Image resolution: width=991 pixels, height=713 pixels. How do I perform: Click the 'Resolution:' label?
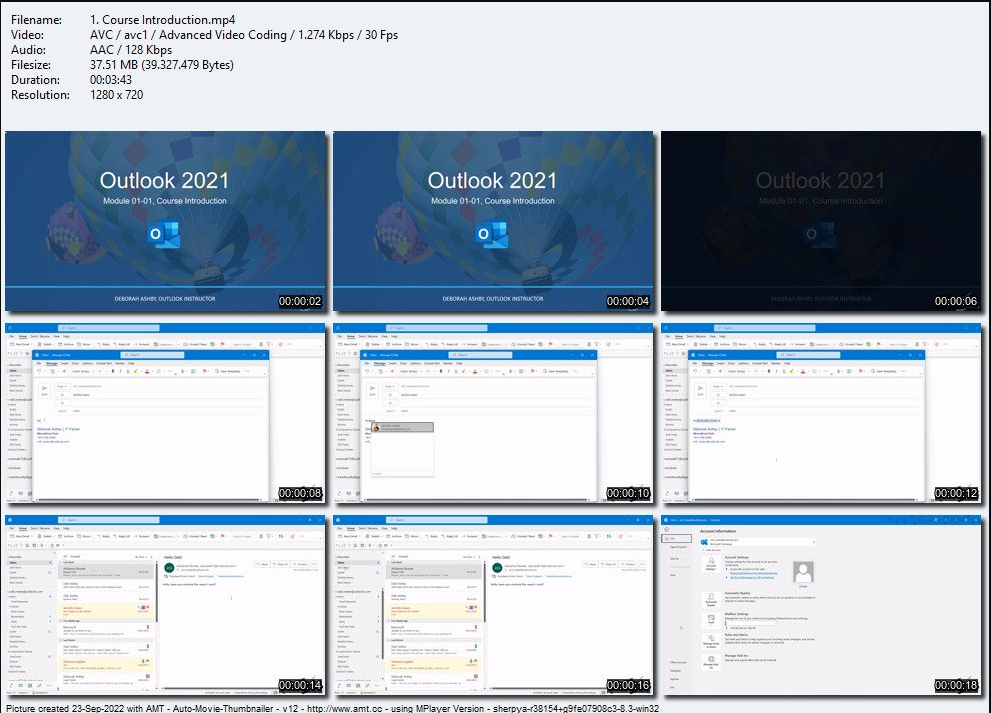[40, 95]
